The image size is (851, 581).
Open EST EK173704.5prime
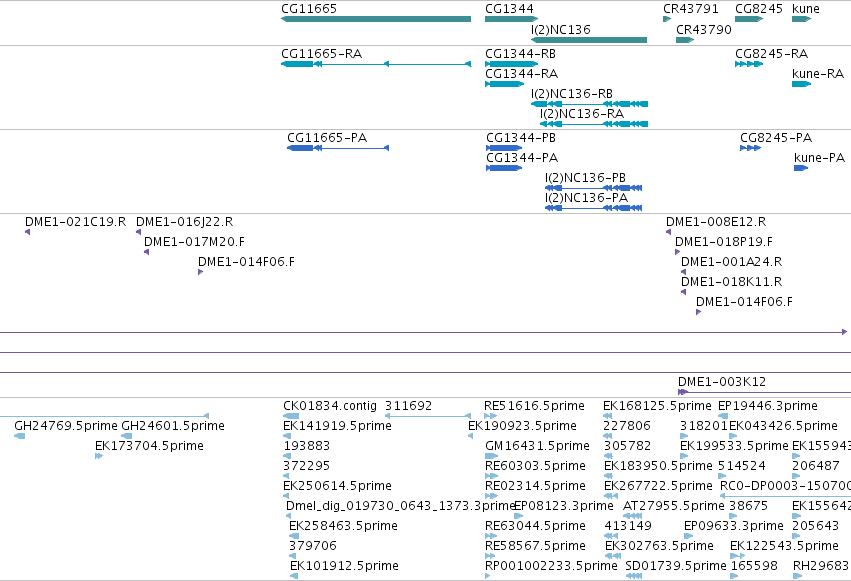[x=149, y=446]
